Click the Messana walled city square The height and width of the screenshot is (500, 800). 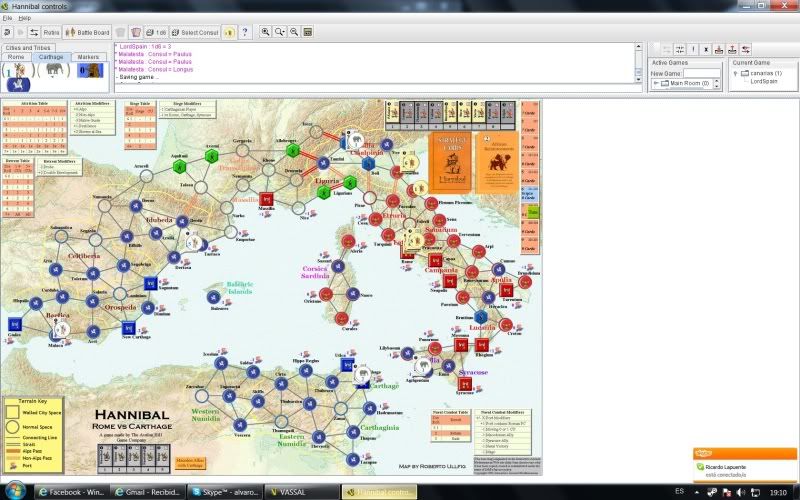[461, 345]
